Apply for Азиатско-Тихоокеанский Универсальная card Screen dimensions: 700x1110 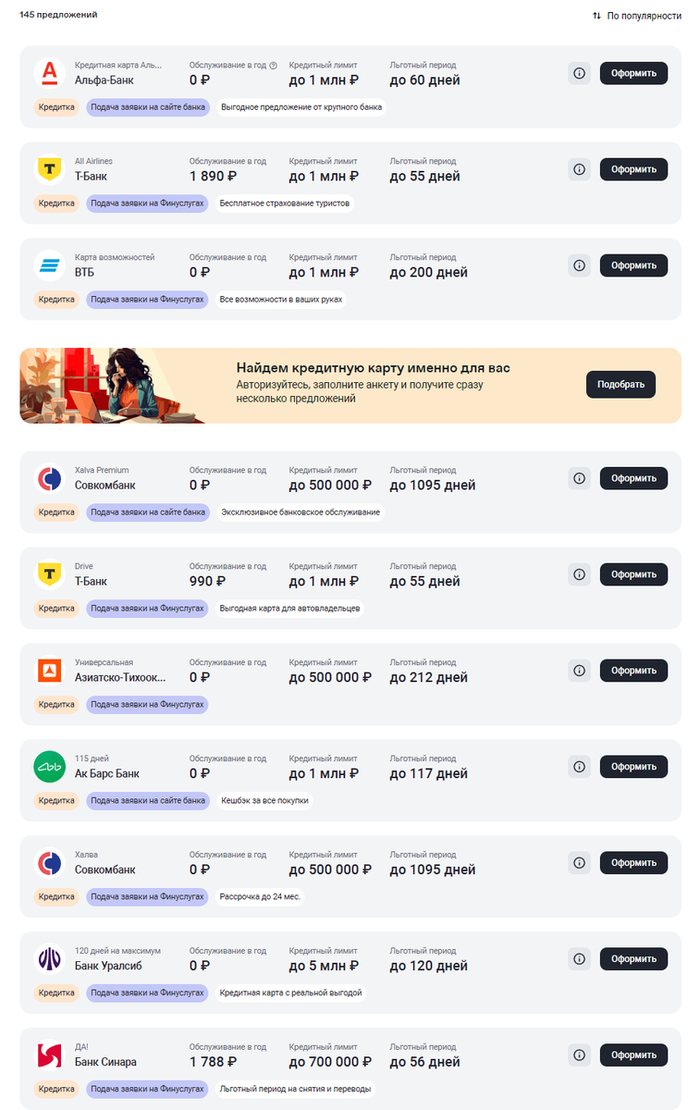pyautogui.click(x=633, y=670)
